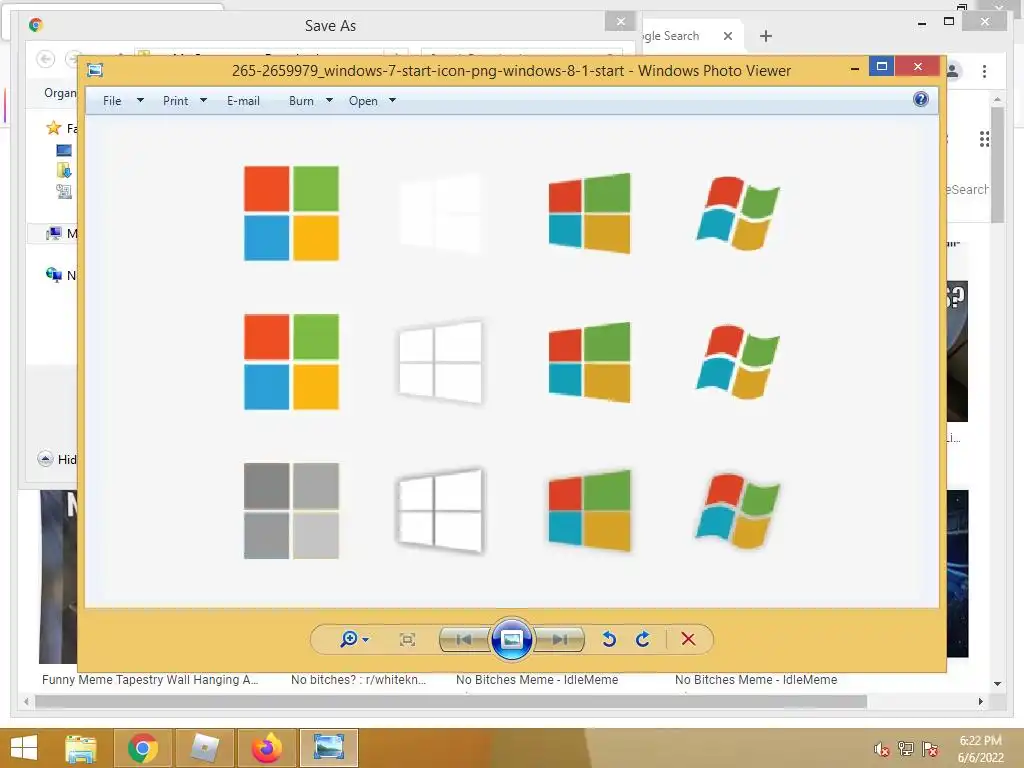This screenshot has height=768, width=1024.
Task: Expand the Print dropdown arrow
Action: pos(203,101)
